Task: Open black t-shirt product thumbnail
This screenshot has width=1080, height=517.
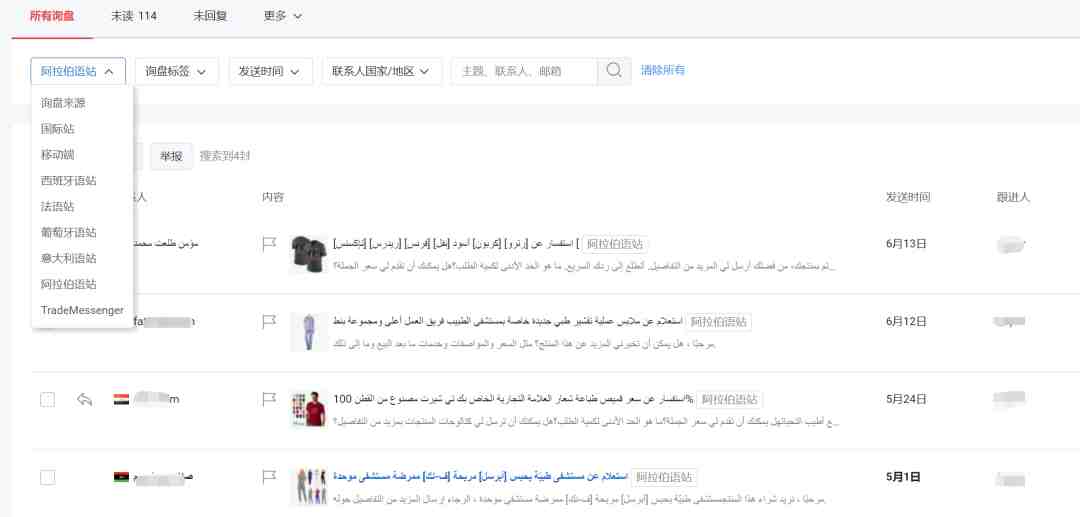Action: 309,254
